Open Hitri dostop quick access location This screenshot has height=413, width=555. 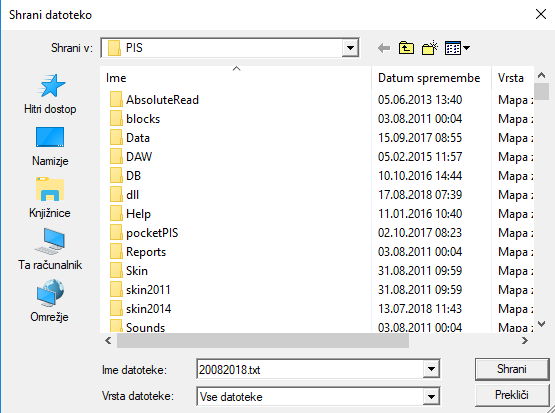pyautogui.click(x=50, y=94)
